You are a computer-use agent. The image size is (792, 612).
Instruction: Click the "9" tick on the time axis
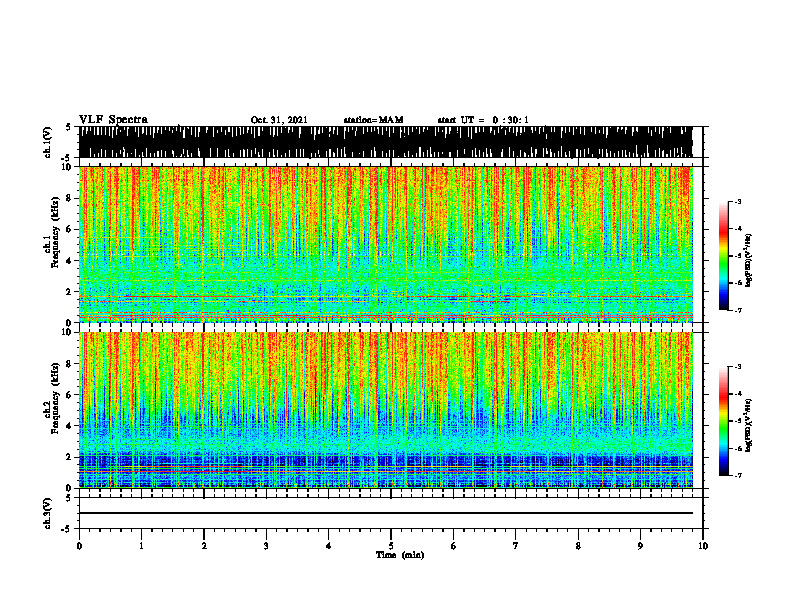tap(640, 546)
